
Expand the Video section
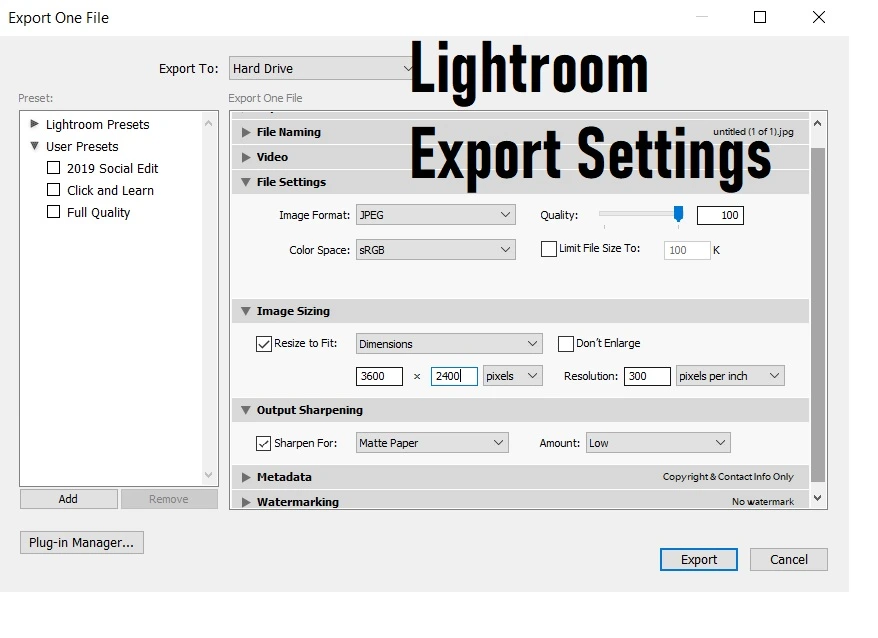point(246,157)
